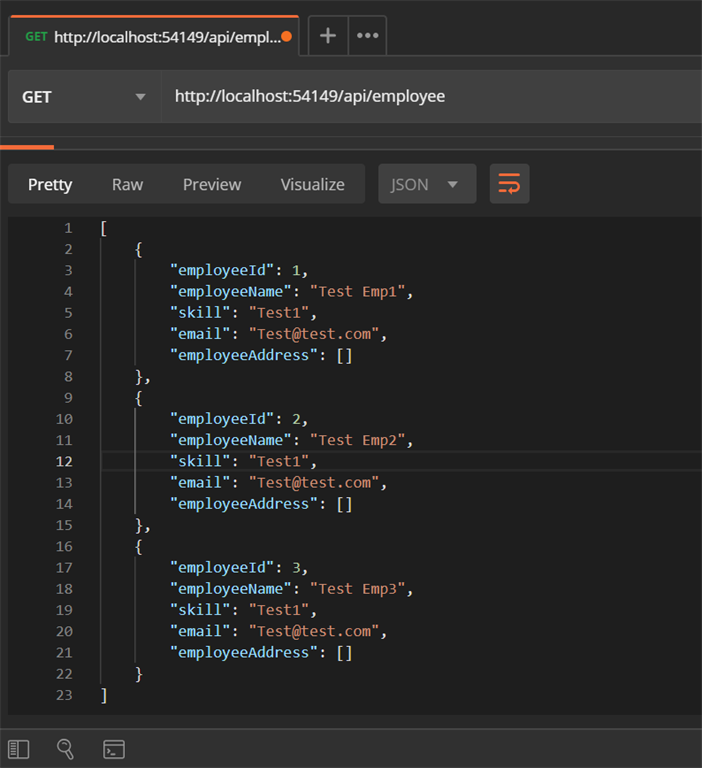The height and width of the screenshot is (768, 702).
Task: Switch to the Pretty response view
Action: tap(50, 184)
